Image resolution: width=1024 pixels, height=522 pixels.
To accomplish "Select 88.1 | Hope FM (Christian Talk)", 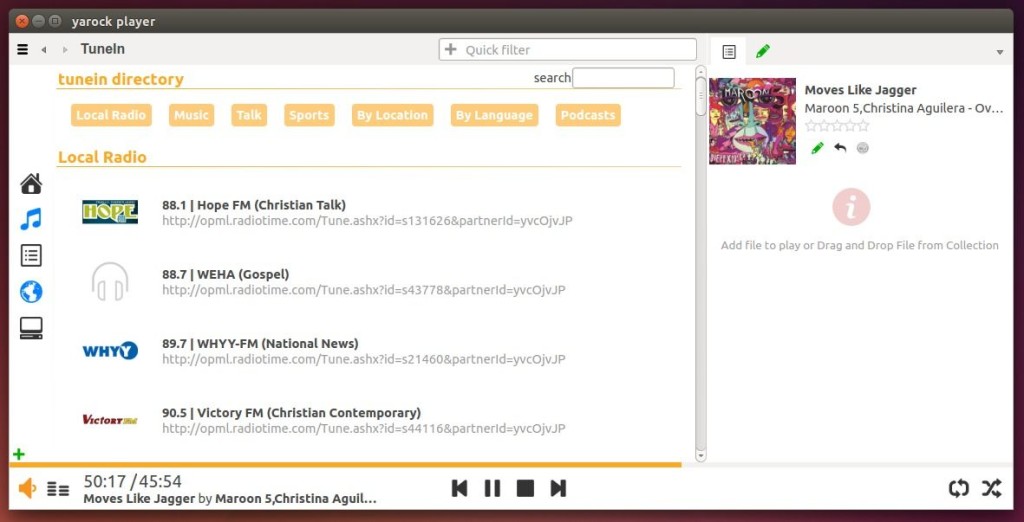I will tap(254, 205).
